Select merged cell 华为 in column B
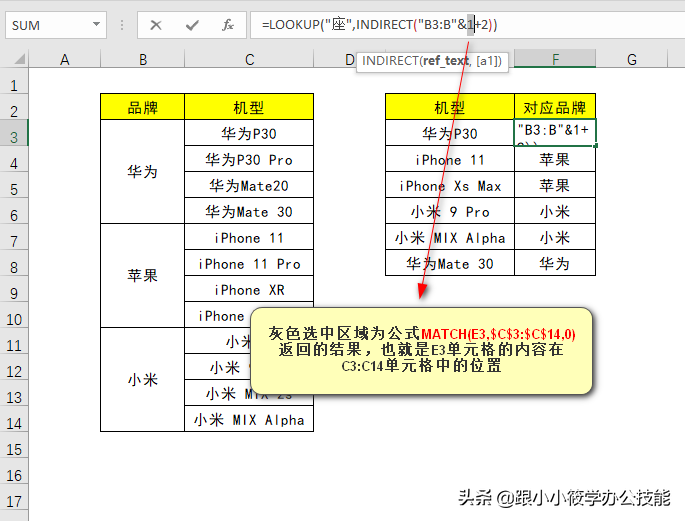 (x=142, y=172)
